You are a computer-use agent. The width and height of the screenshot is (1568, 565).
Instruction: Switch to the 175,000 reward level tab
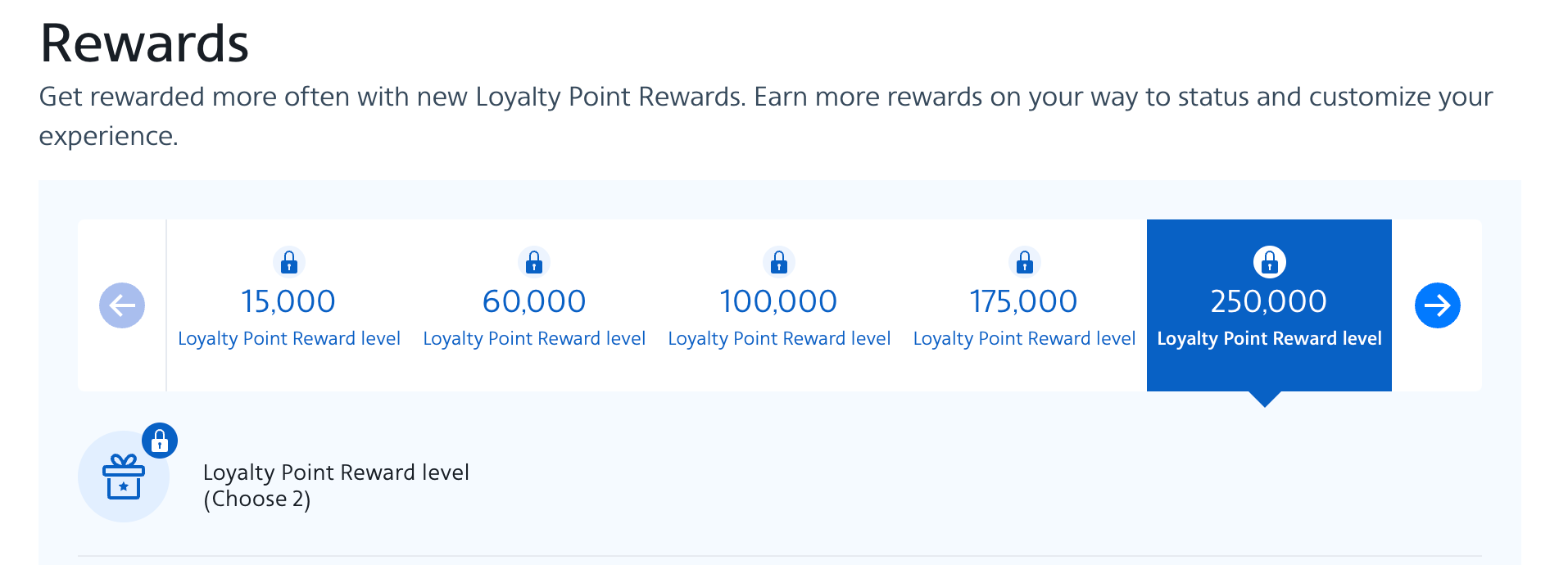point(1023,305)
